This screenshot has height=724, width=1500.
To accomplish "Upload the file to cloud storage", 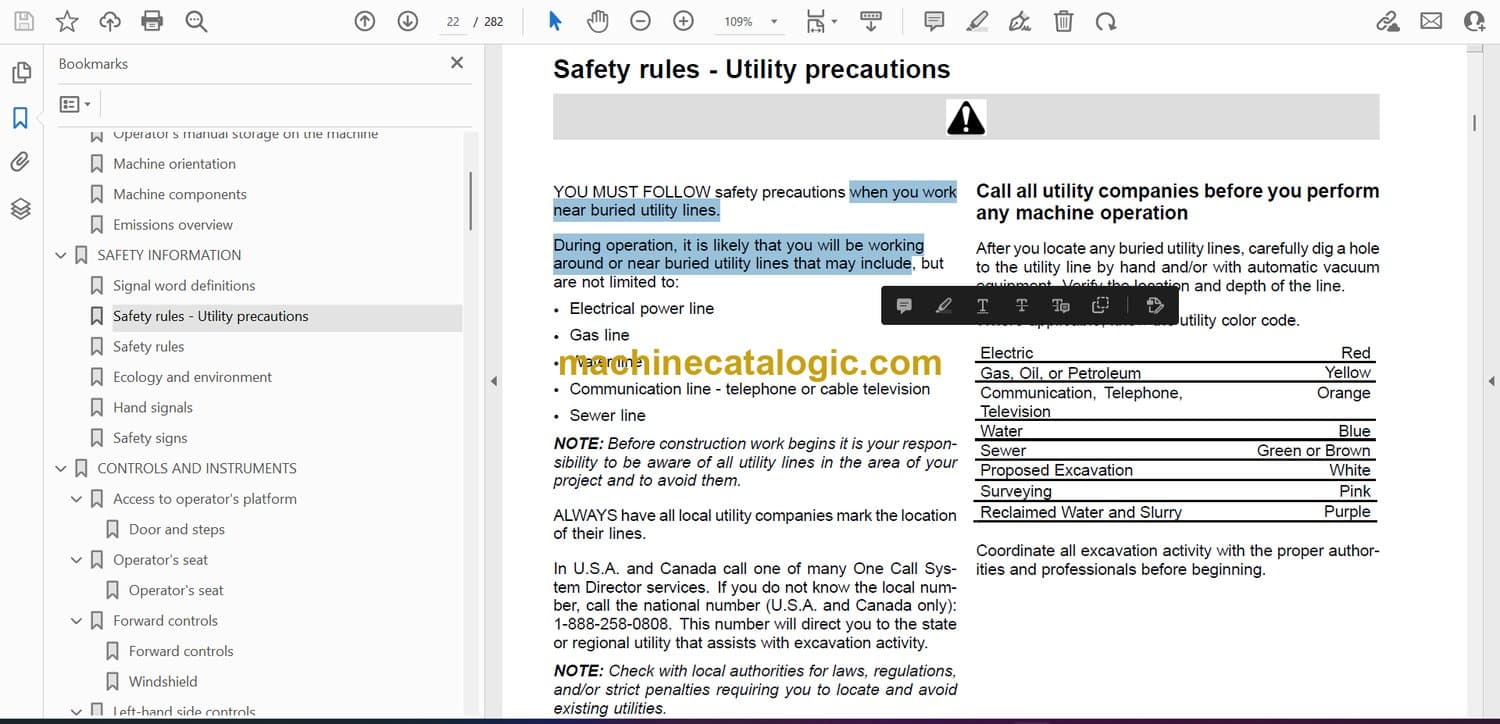I will click(x=110, y=21).
